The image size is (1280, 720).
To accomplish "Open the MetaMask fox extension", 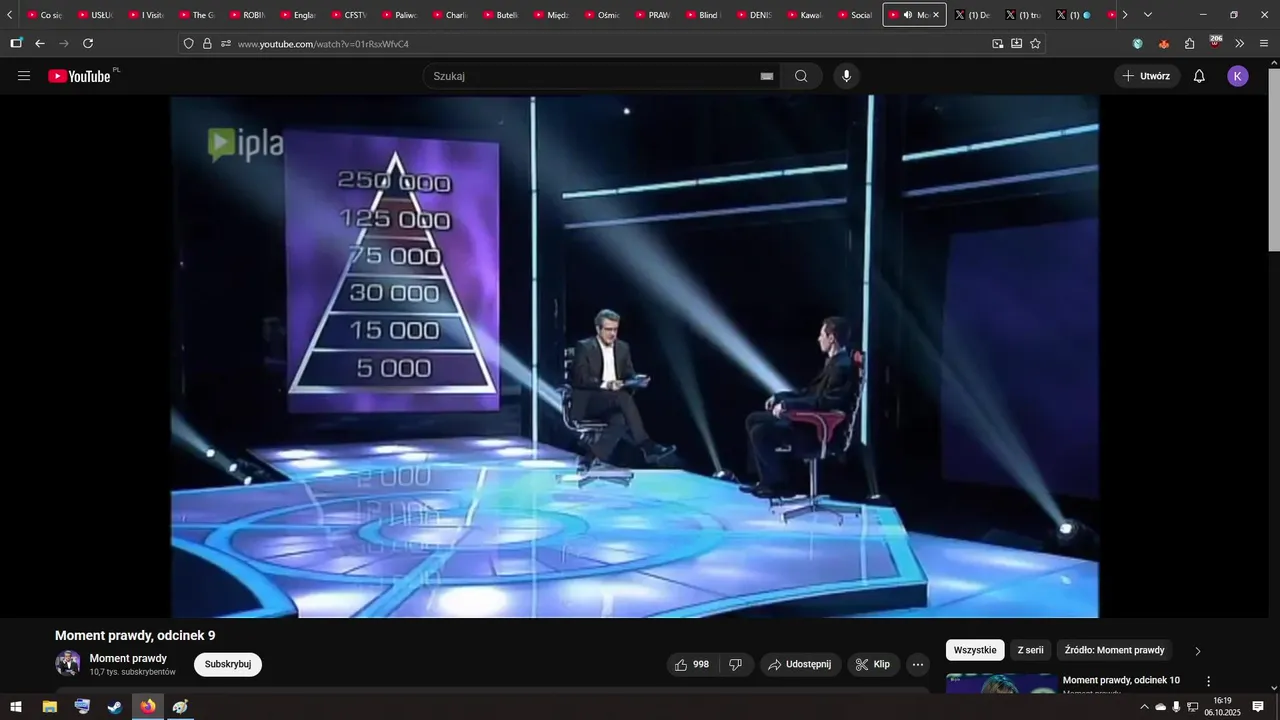I will point(1164,44).
